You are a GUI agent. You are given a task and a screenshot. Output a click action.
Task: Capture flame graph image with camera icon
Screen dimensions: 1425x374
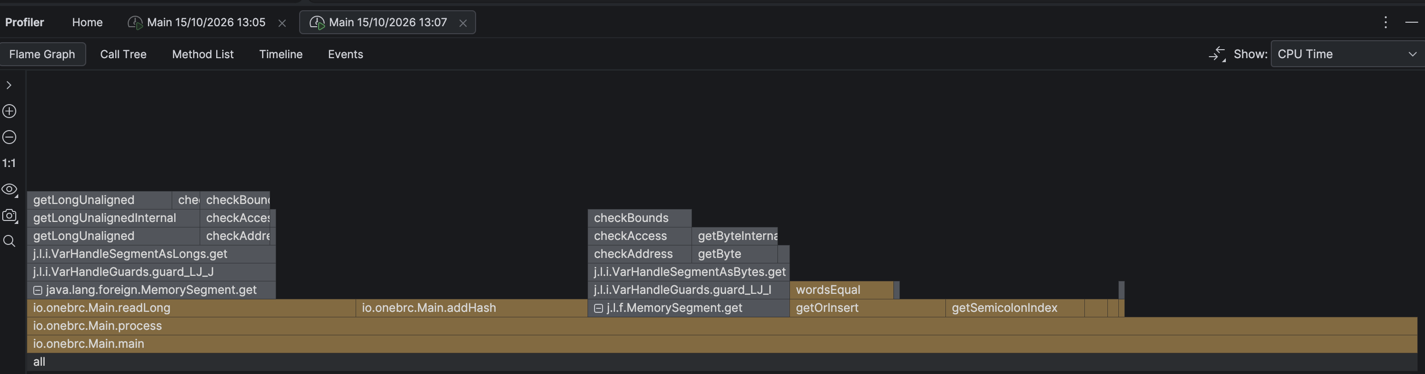click(x=9, y=215)
